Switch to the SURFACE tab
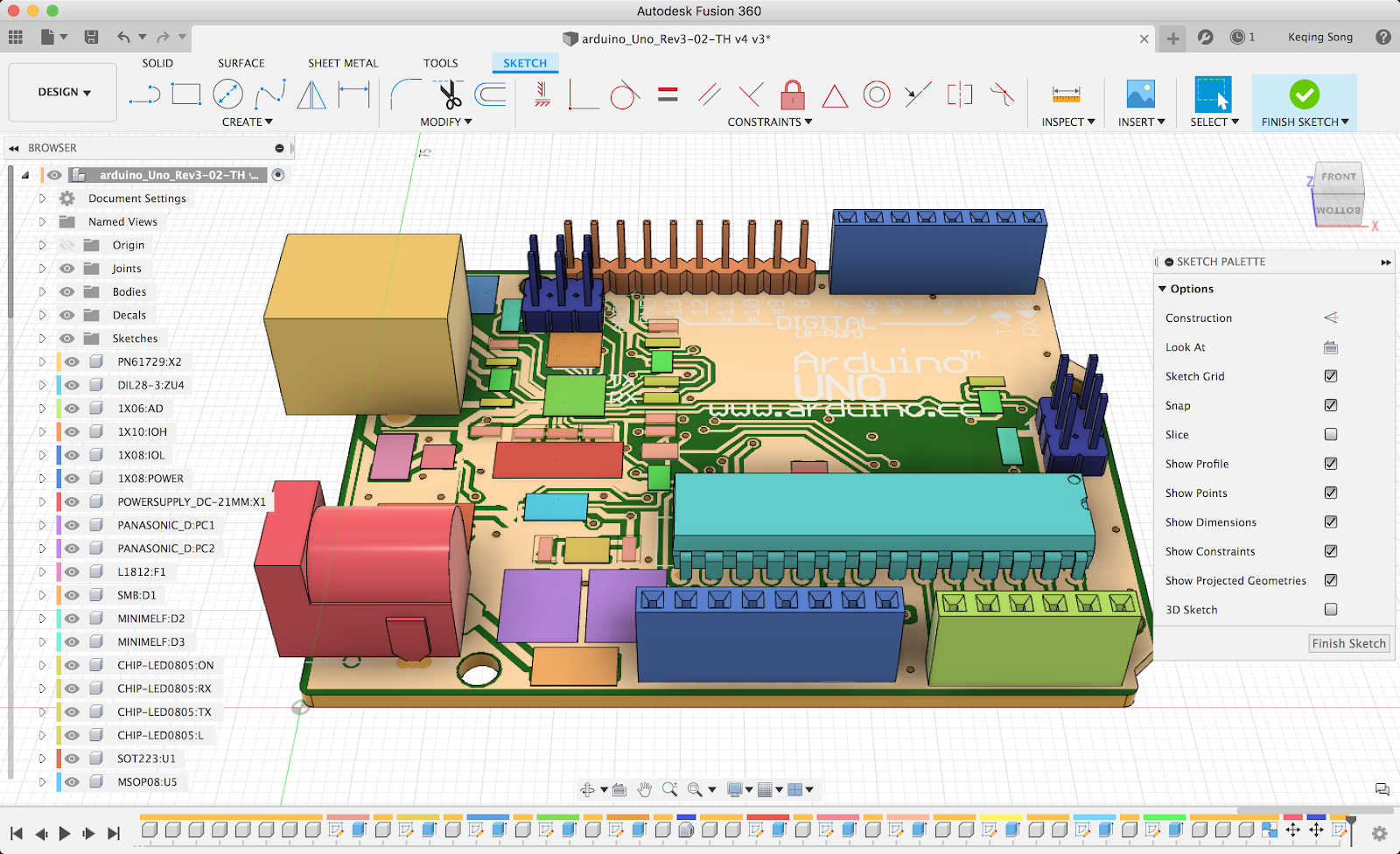This screenshot has width=1400, height=854. pyautogui.click(x=241, y=63)
